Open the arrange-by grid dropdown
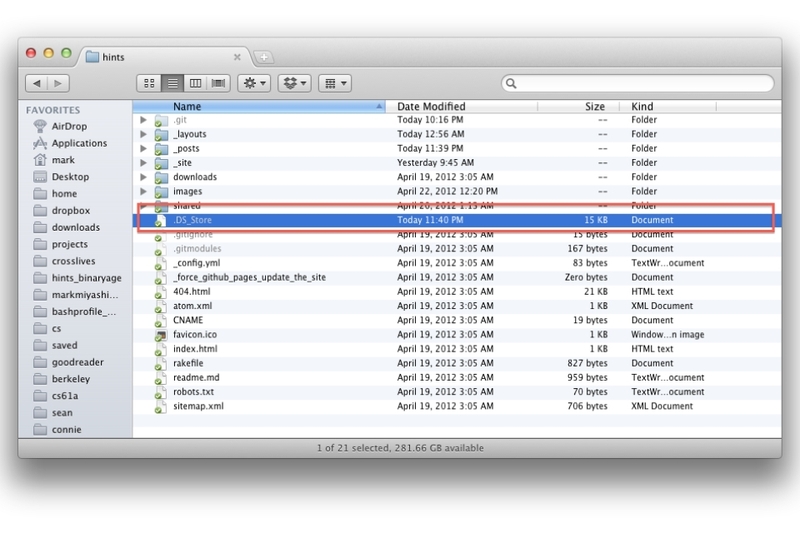The height and width of the screenshot is (533, 800). [x=335, y=83]
